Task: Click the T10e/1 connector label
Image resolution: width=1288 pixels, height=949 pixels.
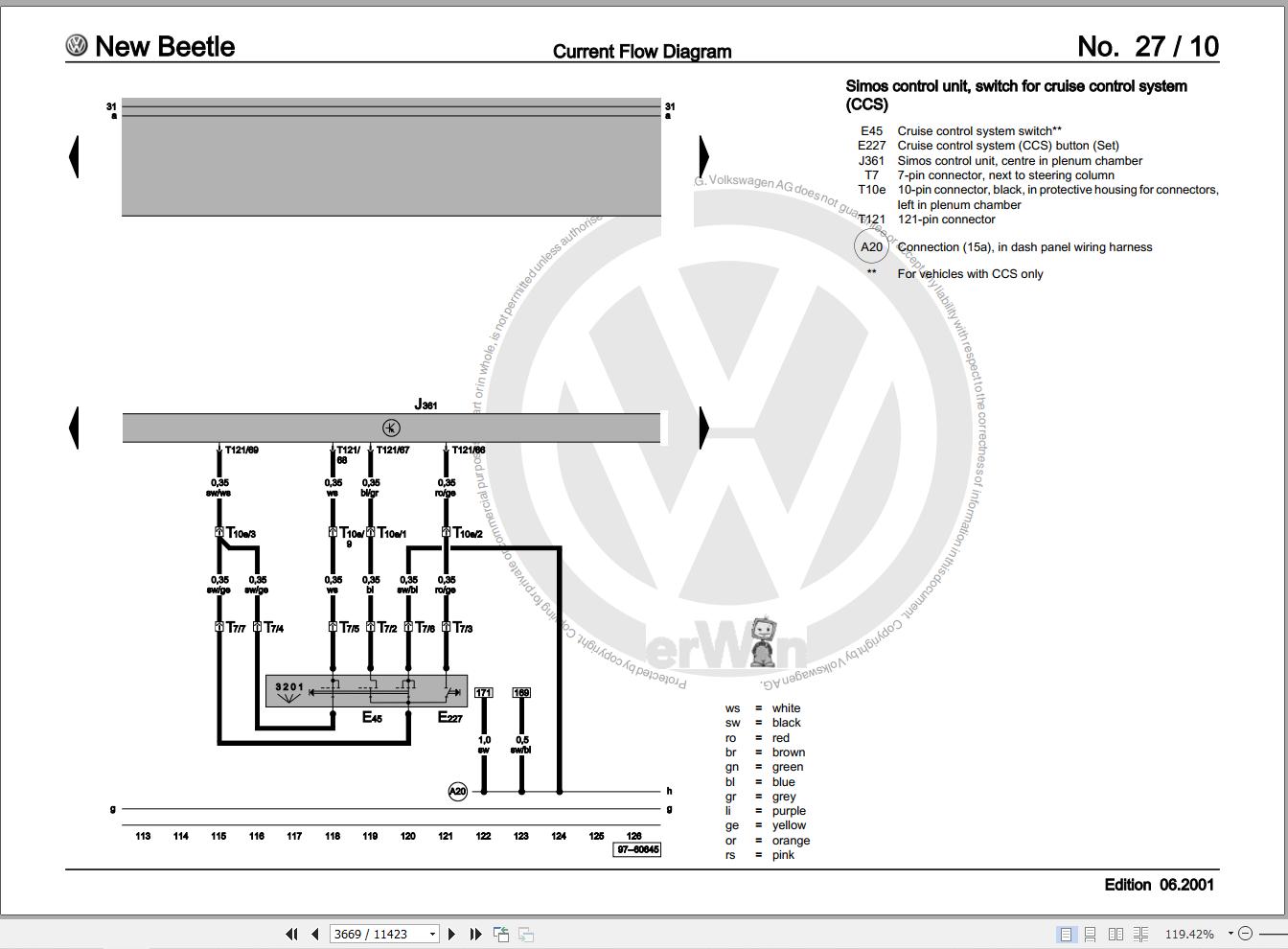Action: click(392, 533)
